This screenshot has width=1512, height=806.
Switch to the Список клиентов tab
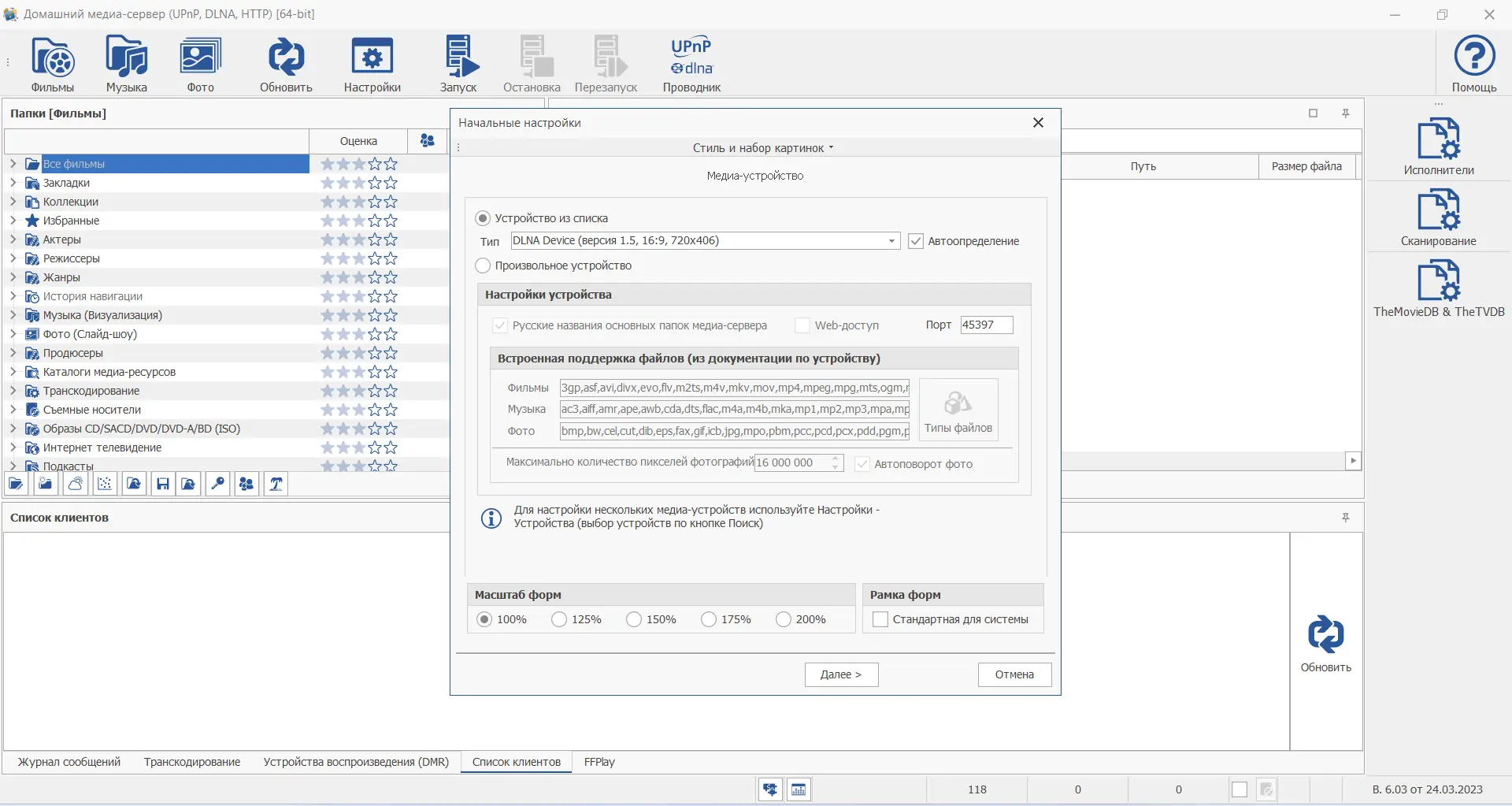tap(517, 762)
